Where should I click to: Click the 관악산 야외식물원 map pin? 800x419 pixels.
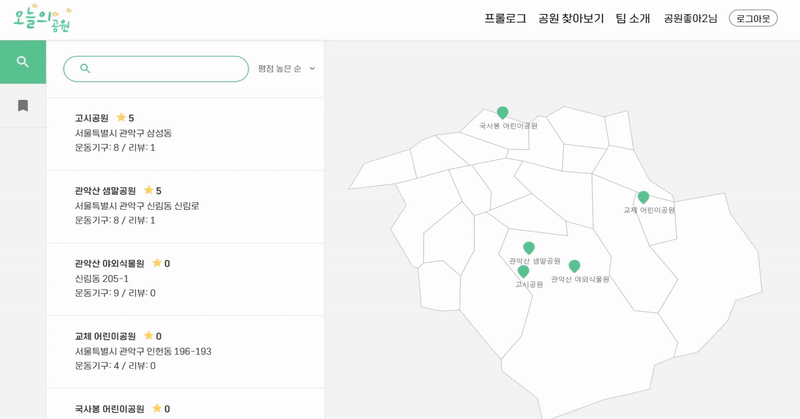[574, 266]
